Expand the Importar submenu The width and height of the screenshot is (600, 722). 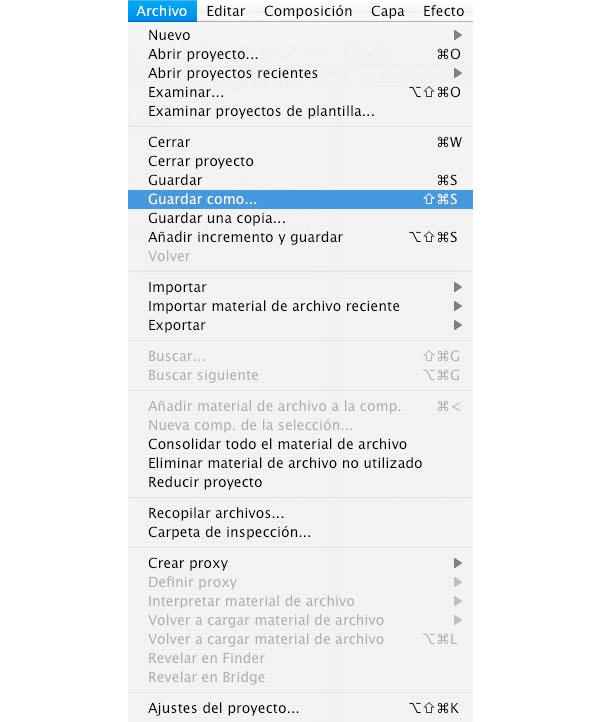pos(457,287)
